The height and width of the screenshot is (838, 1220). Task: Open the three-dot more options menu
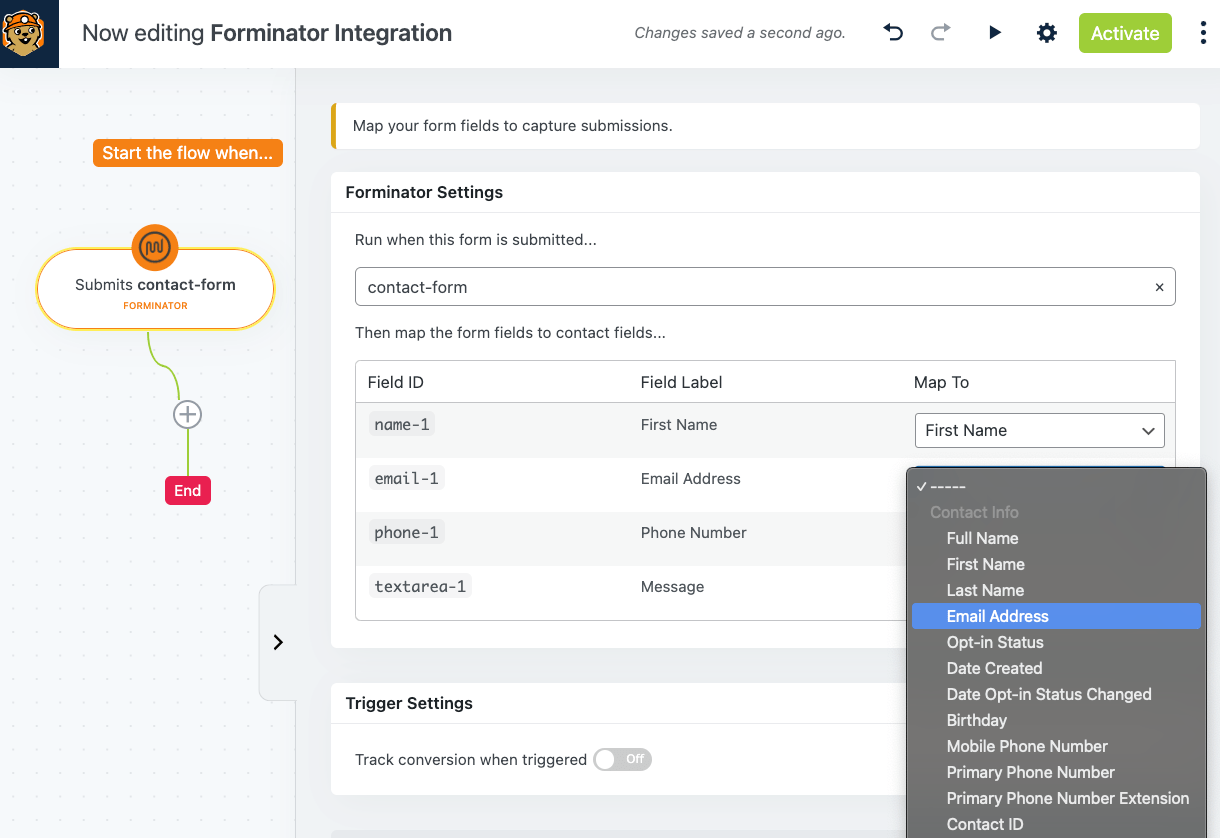point(1202,33)
